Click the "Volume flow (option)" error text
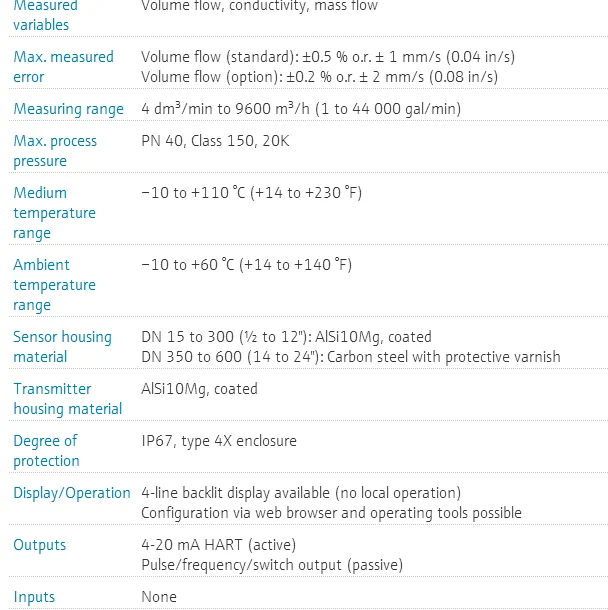The height and width of the screenshot is (610, 608). [319, 77]
